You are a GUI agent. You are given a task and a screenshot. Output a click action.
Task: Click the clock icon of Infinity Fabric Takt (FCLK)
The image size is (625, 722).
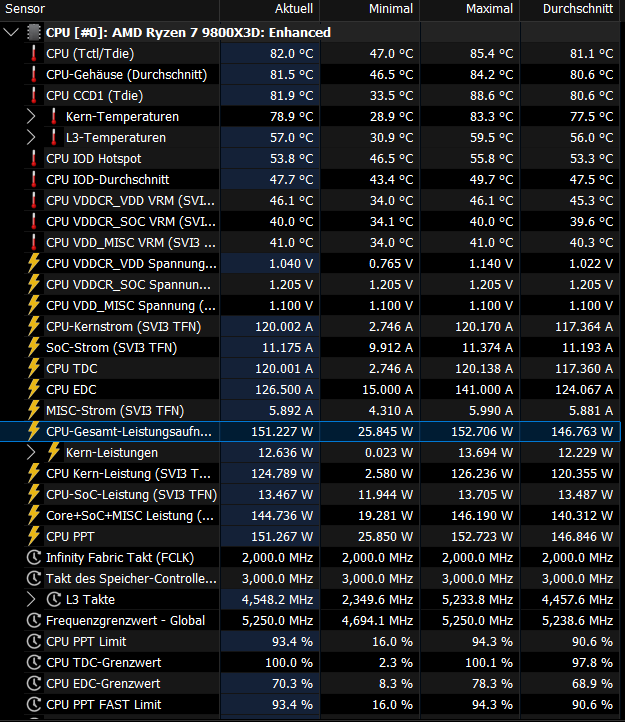34,558
